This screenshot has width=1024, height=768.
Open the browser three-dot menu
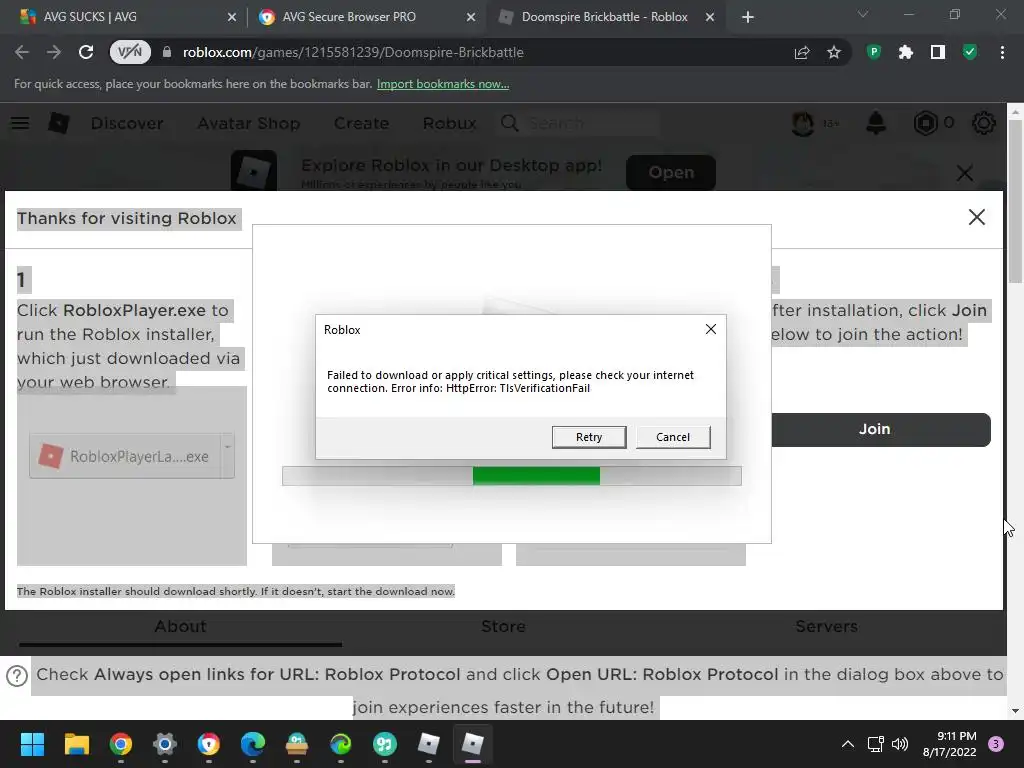1002,52
